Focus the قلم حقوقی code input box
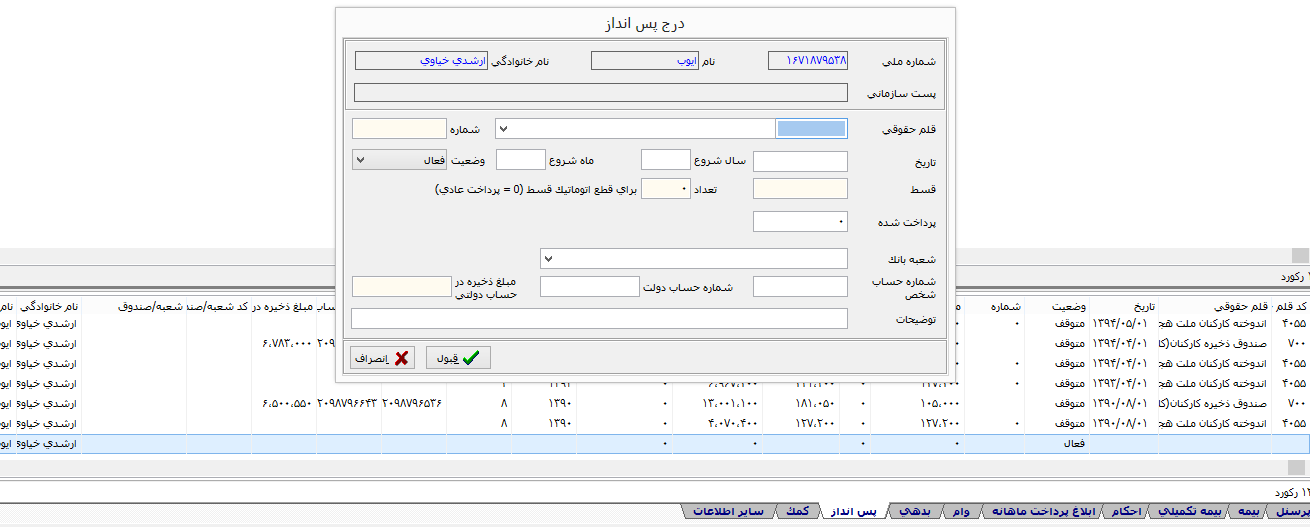Image resolution: width=1310 pixels, height=527 pixels. pyautogui.click(x=811, y=129)
